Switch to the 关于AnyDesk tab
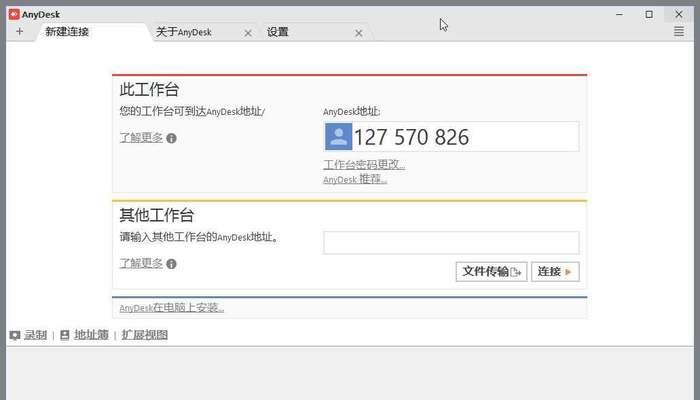This screenshot has width=700, height=400. click(184, 32)
